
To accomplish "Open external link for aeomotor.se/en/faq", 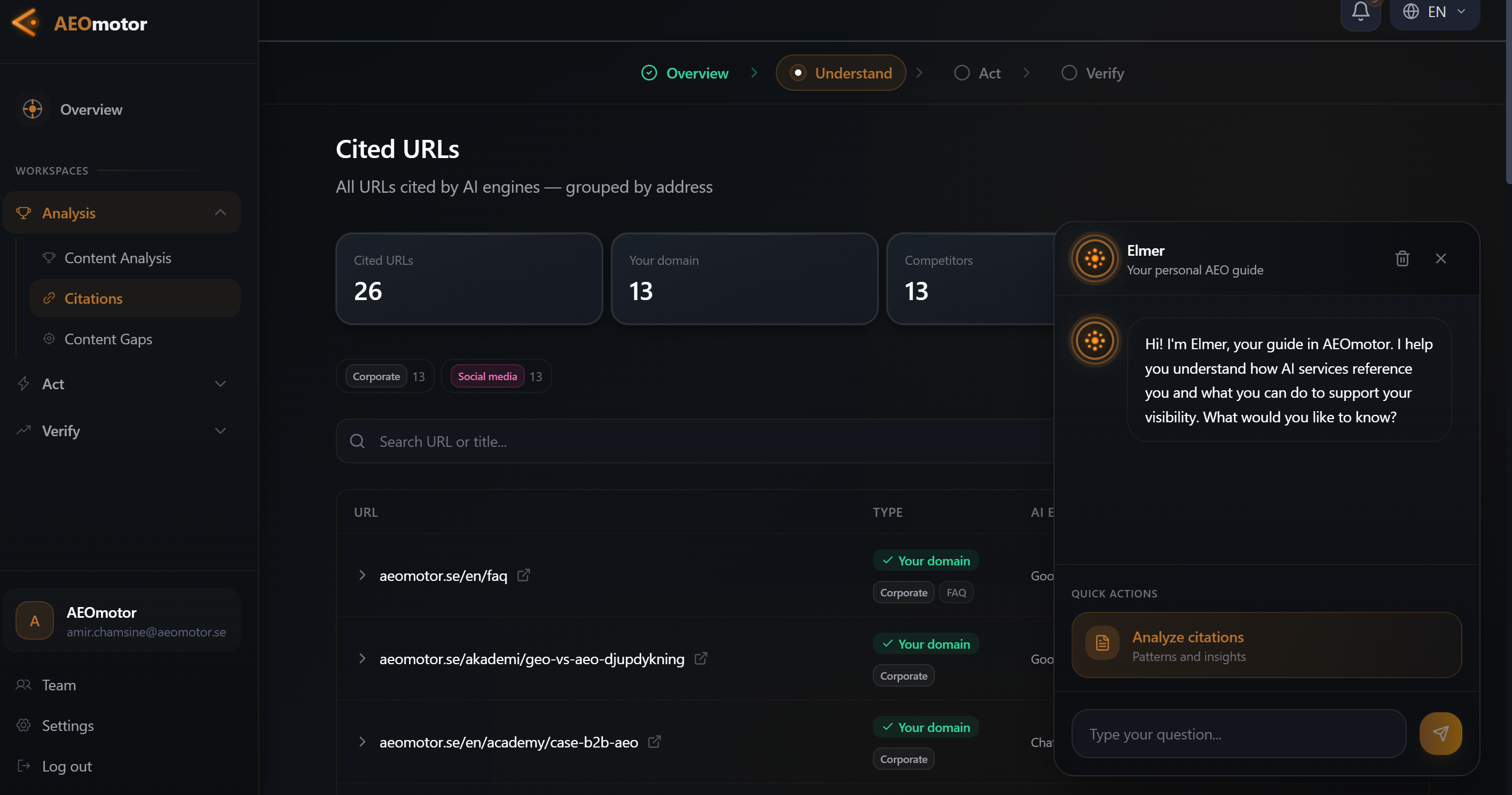I will 523,576.
